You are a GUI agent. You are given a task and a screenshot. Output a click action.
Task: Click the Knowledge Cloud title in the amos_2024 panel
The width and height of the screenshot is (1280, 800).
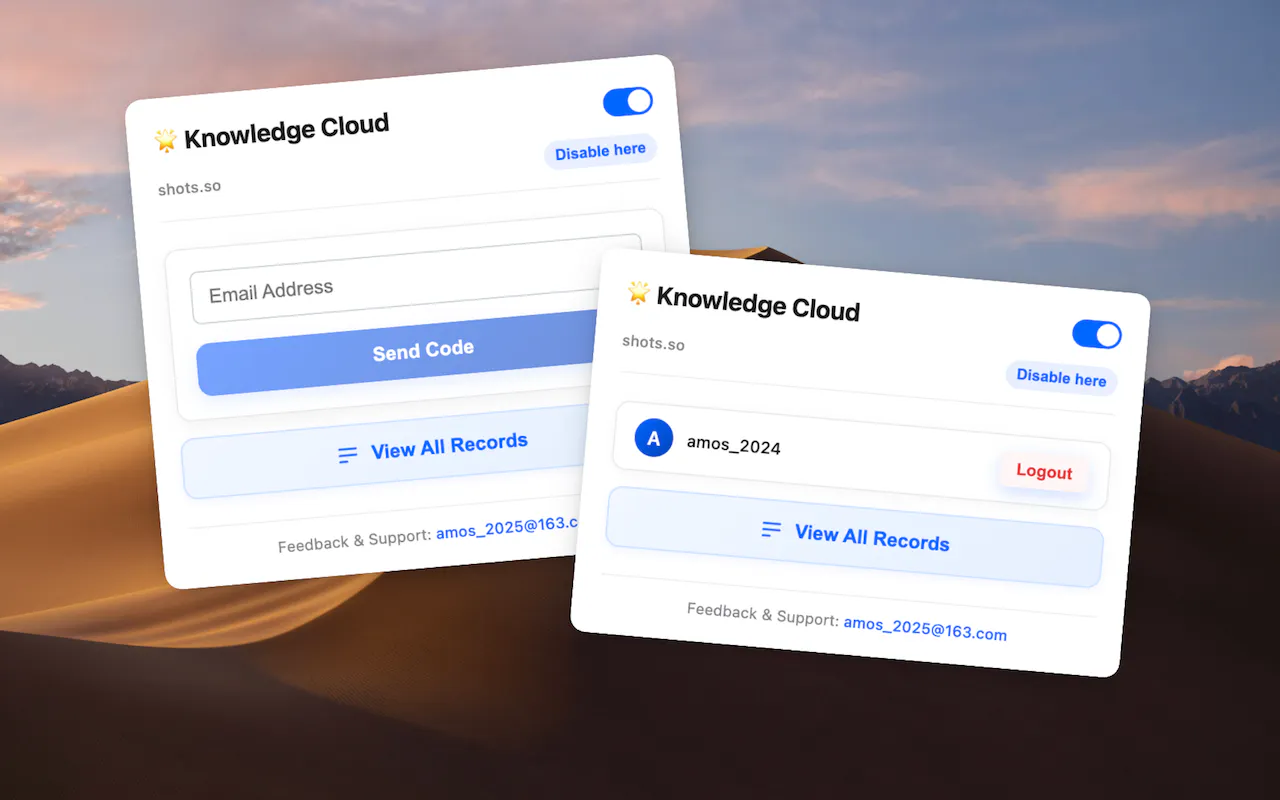click(x=758, y=303)
